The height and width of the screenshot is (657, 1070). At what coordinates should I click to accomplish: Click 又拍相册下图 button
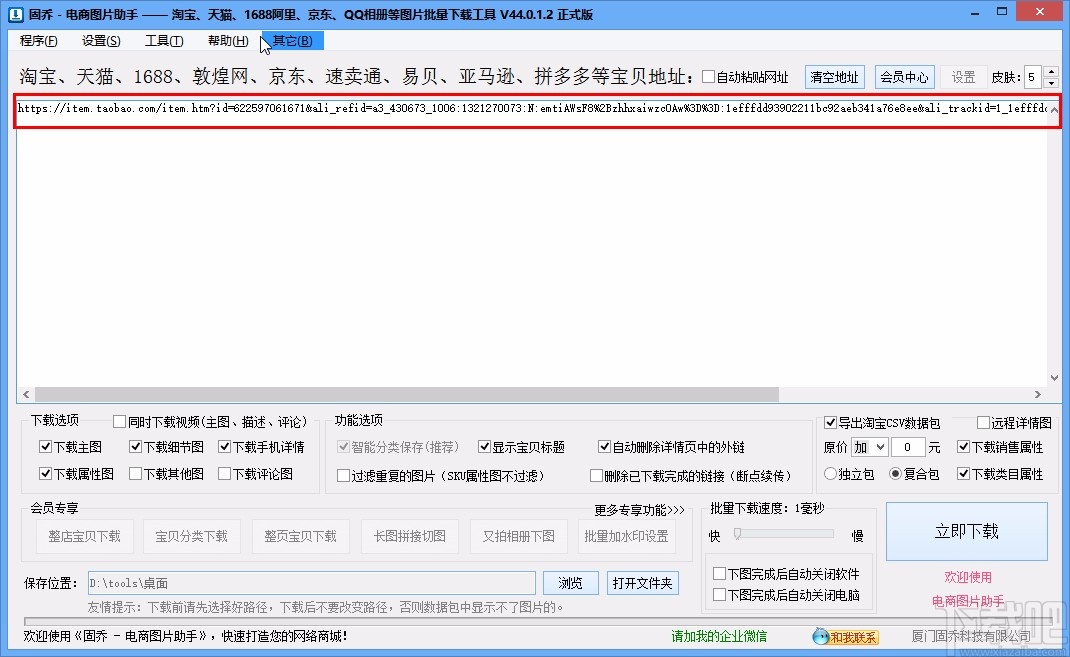click(x=519, y=536)
